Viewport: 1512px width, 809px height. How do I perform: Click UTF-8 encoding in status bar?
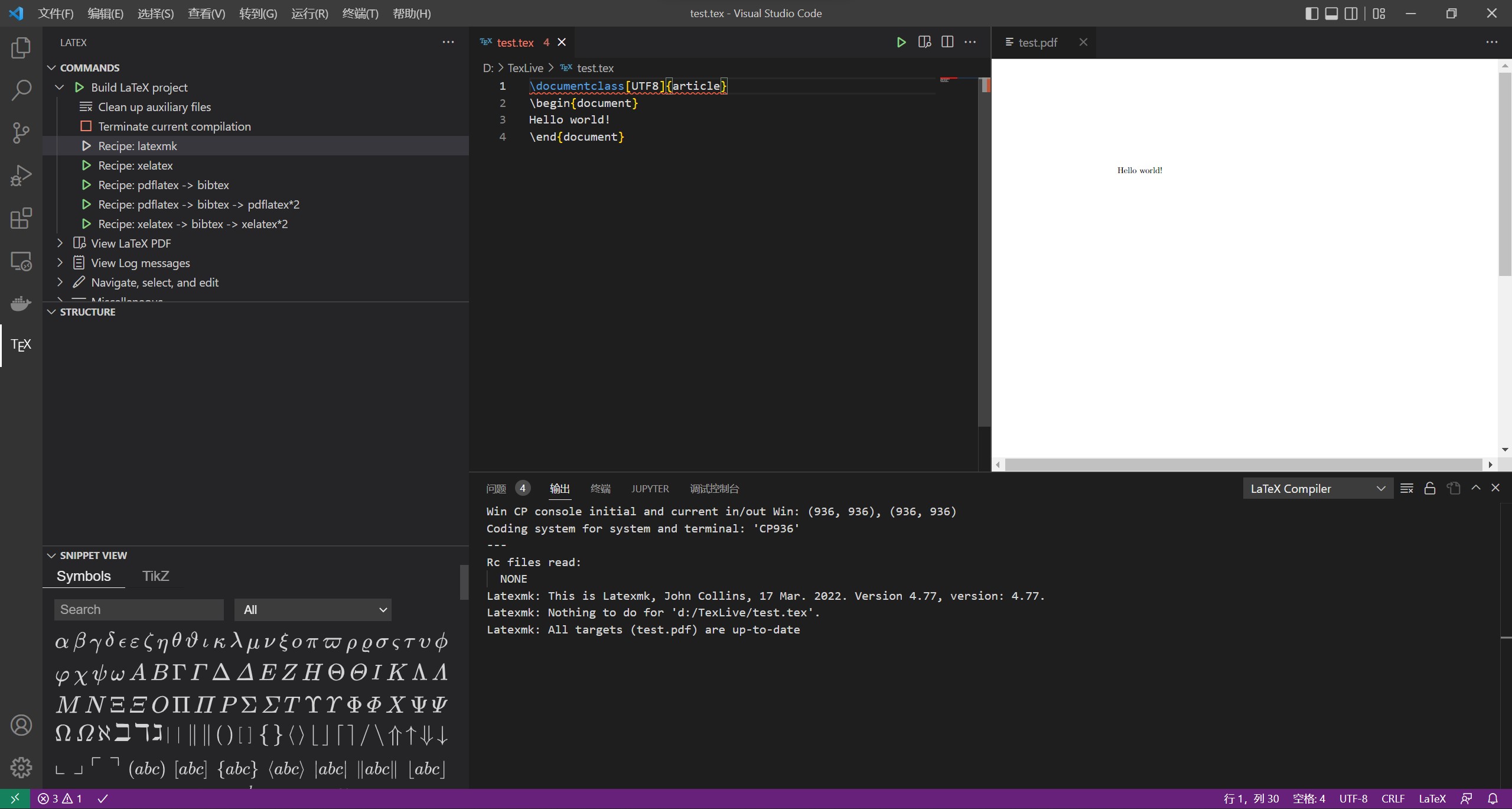click(1353, 799)
